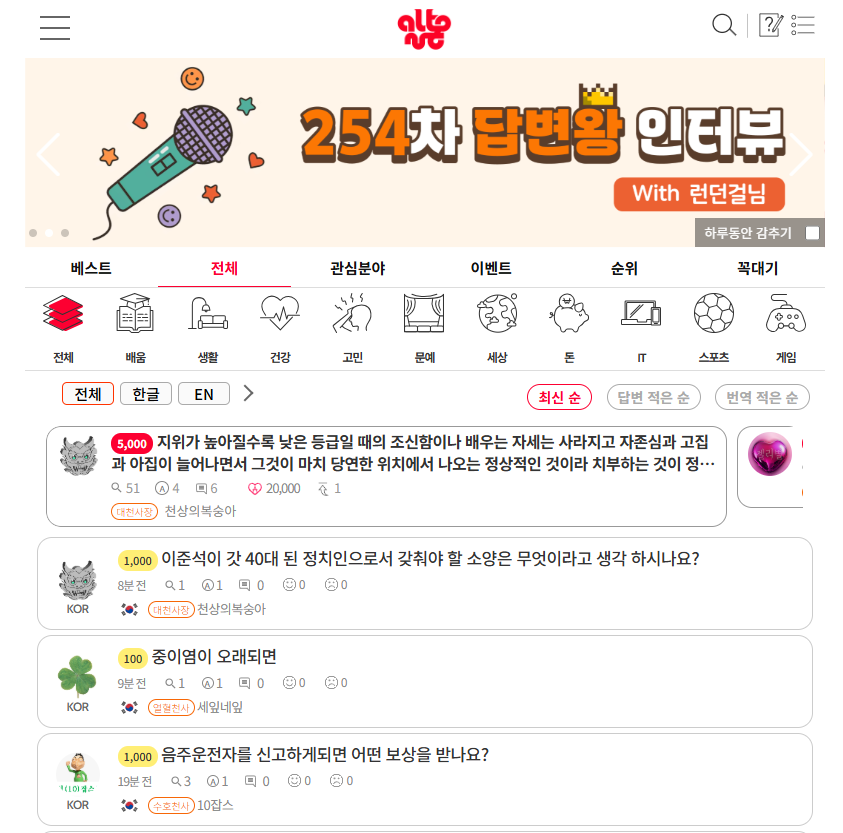The height and width of the screenshot is (833, 843).
Task: Toggle the 한글 language filter
Action: click(x=146, y=394)
